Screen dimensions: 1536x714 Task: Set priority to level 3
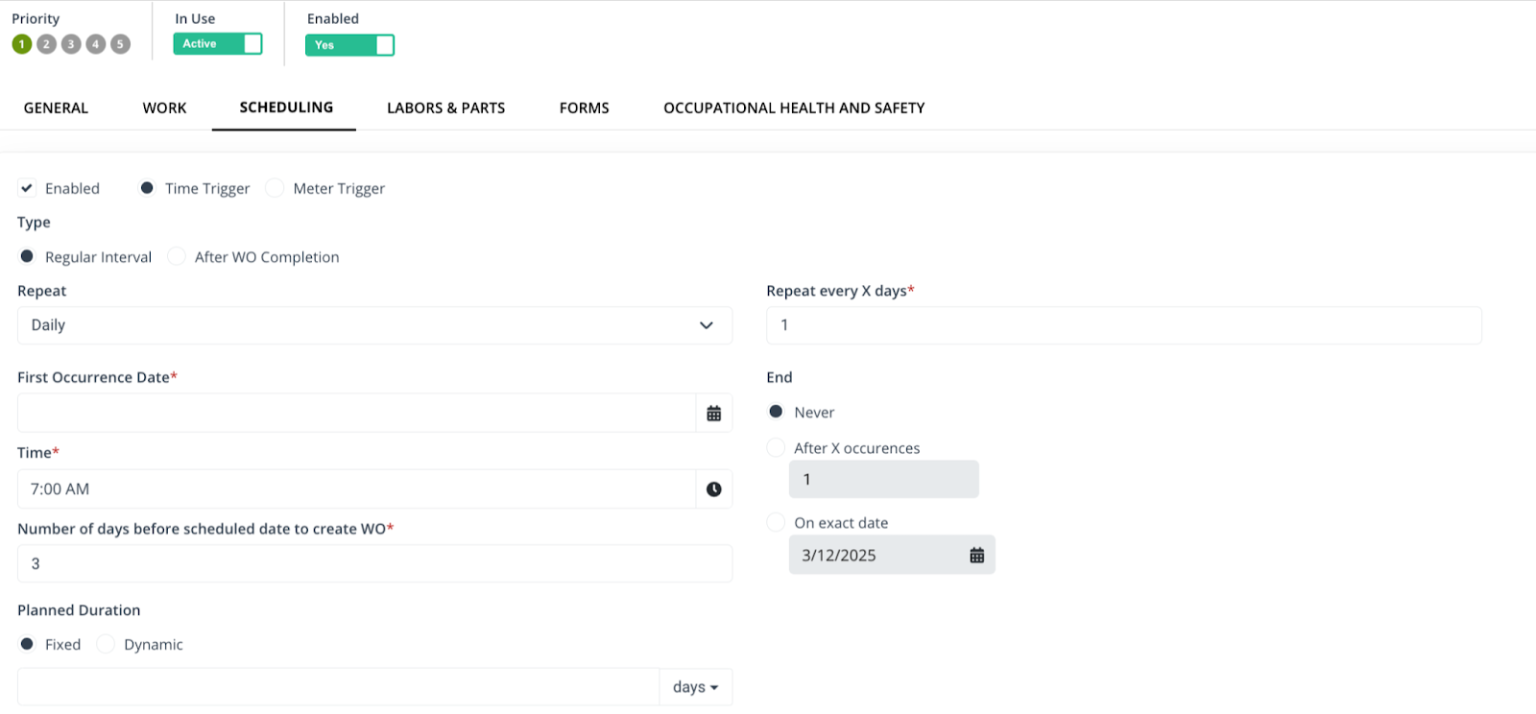click(x=70, y=44)
